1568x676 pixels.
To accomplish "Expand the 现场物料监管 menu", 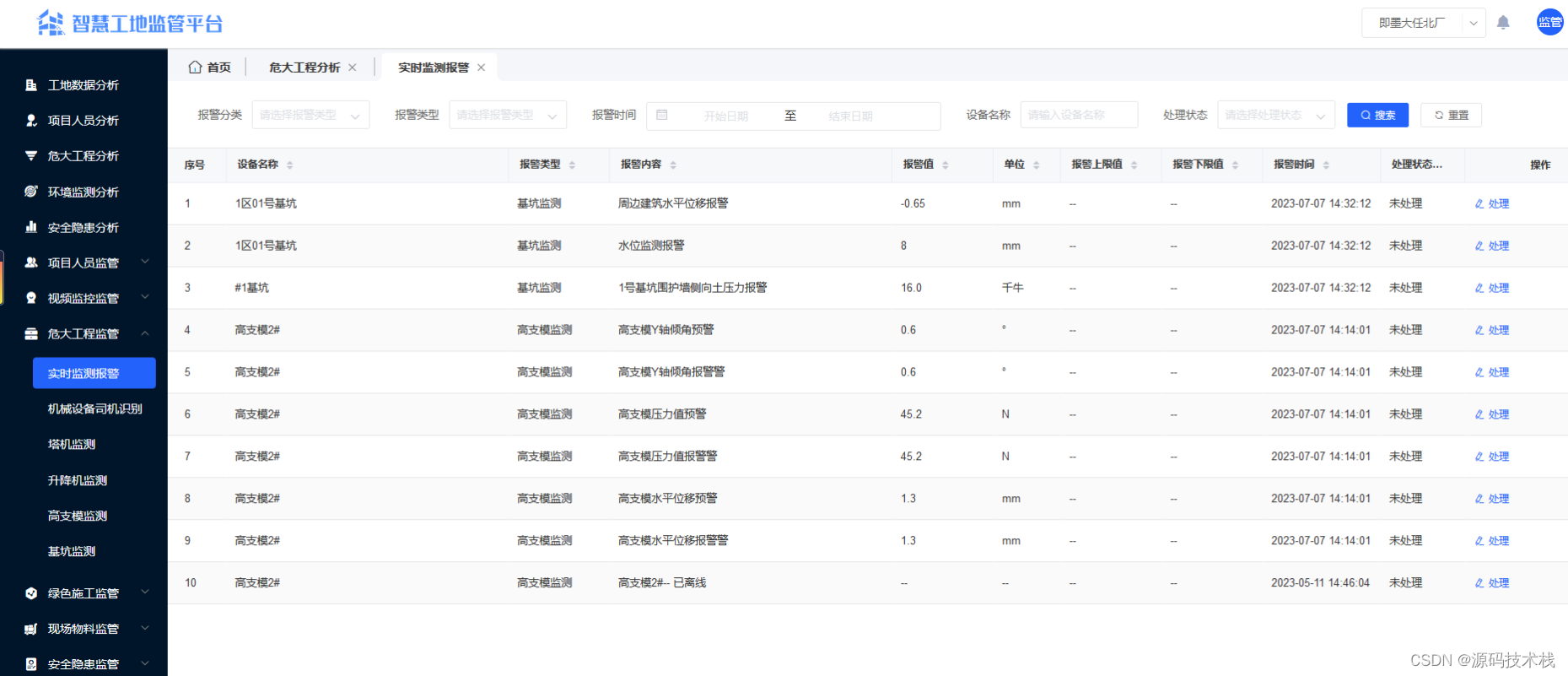I will (x=145, y=628).
